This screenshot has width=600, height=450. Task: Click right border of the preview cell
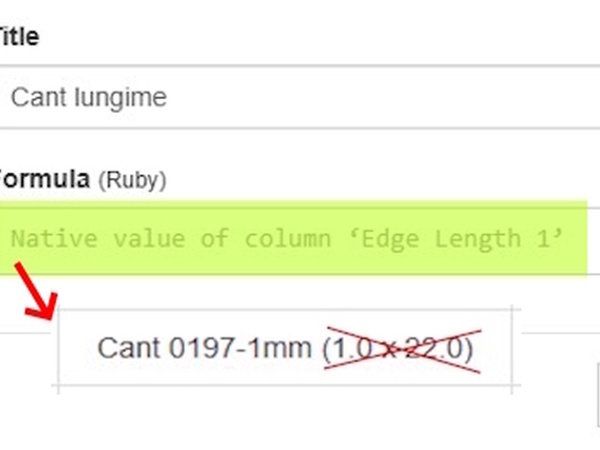click(511, 347)
